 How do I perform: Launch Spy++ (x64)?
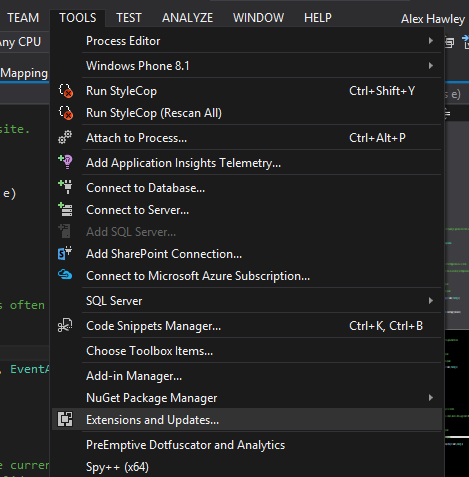click(x=247, y=467)
